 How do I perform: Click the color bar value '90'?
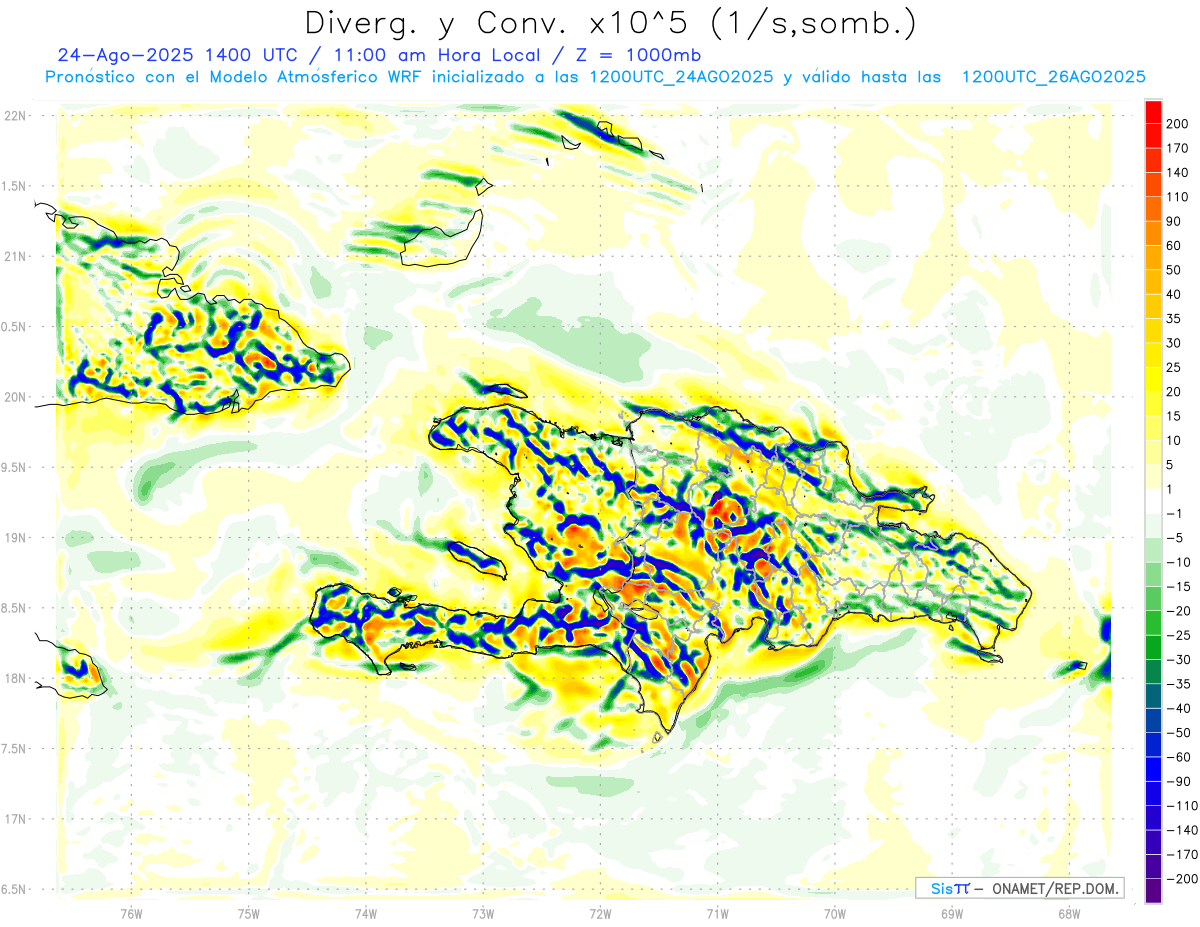coord(1174,221)
